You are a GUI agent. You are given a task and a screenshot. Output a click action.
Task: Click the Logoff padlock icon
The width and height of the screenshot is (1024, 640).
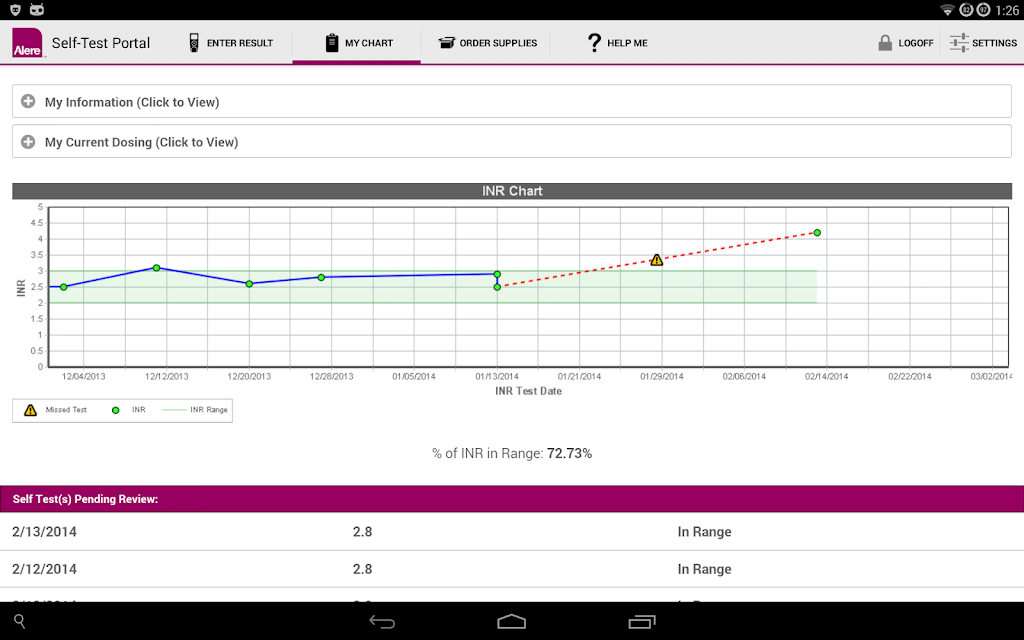coord(885,42)
